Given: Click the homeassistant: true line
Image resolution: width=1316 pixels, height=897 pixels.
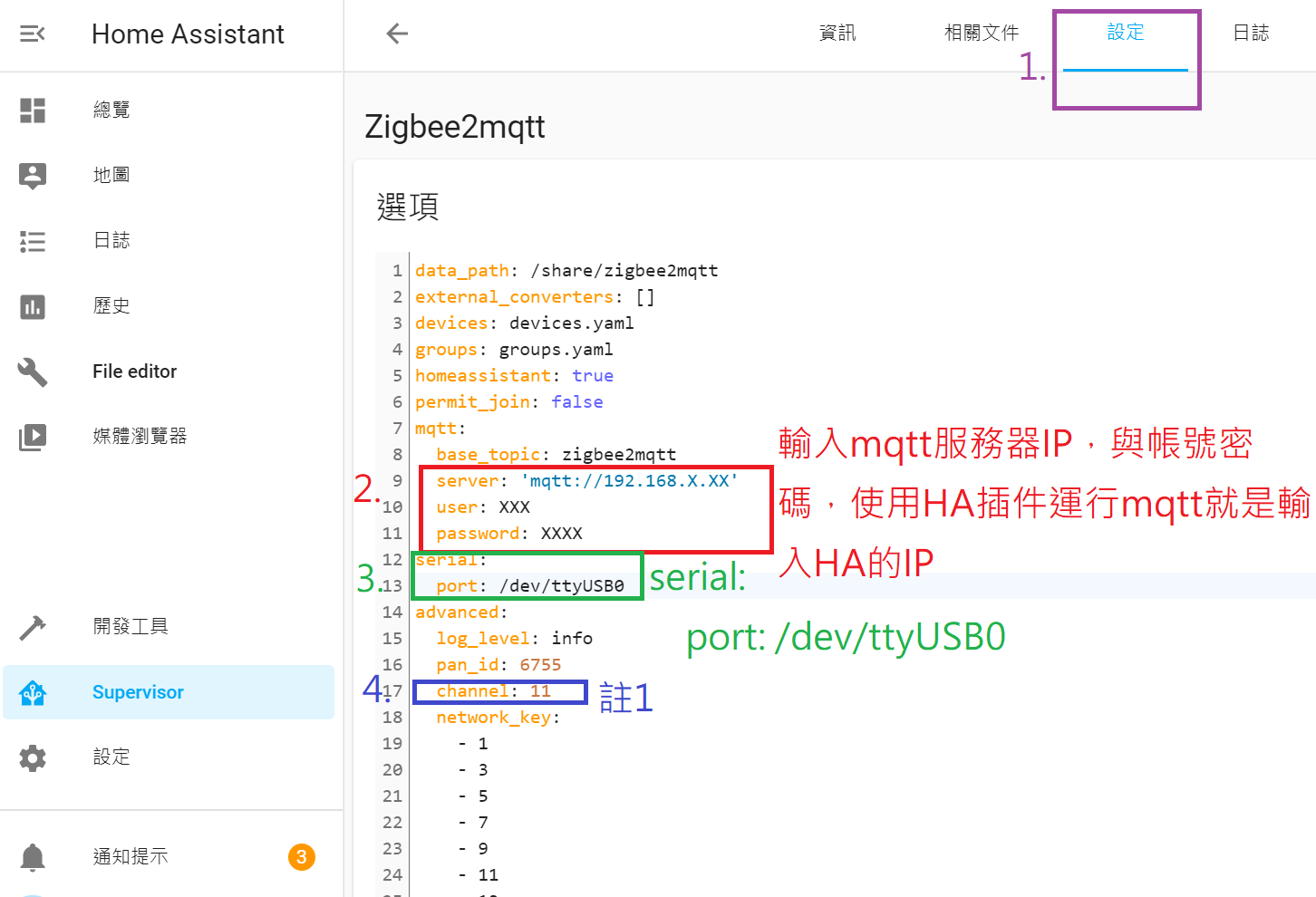Looking at the screenshot, I should click(x=514, y=376).
